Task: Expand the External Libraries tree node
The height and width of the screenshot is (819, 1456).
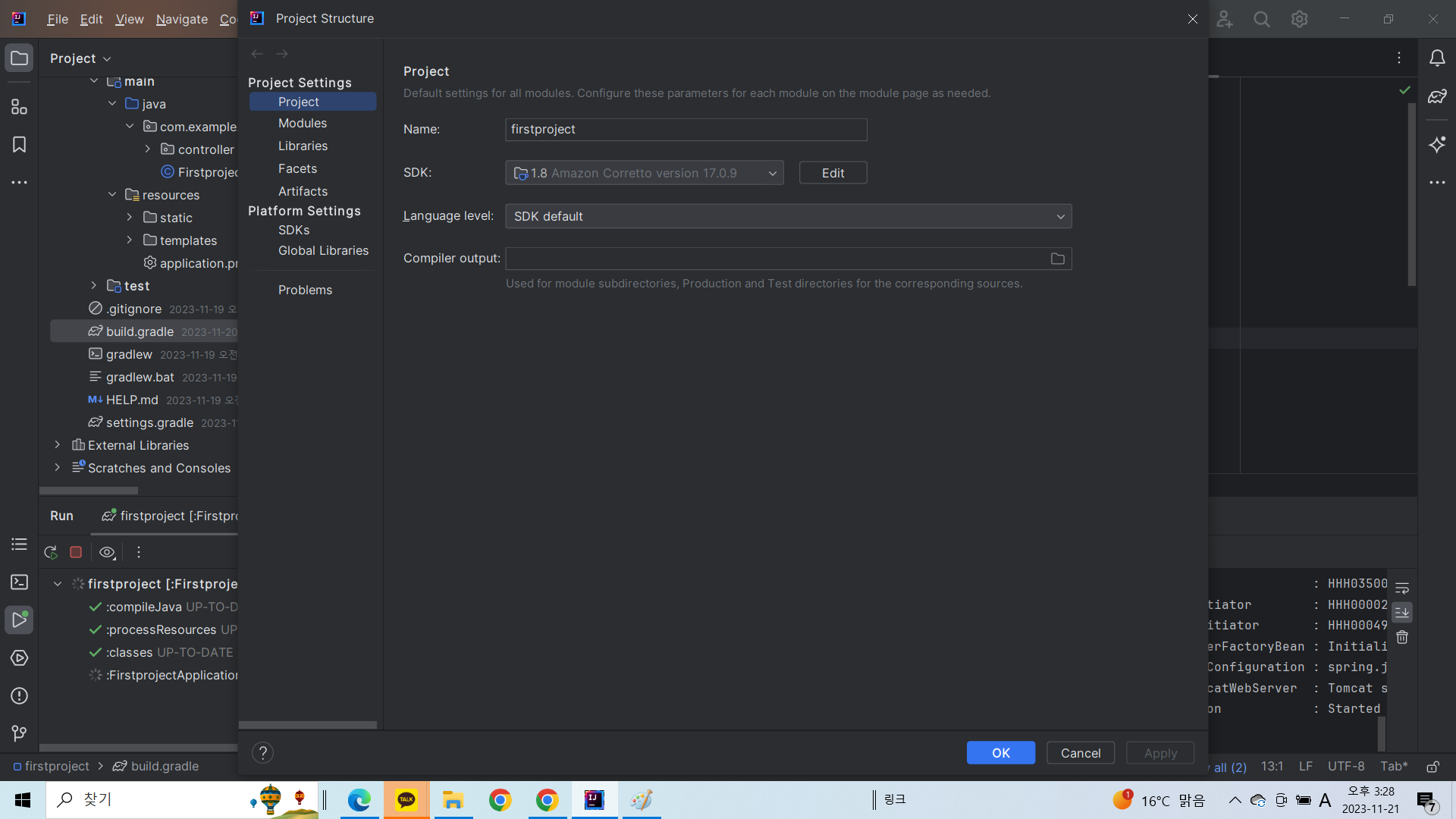Action: [x=57, y=445]
